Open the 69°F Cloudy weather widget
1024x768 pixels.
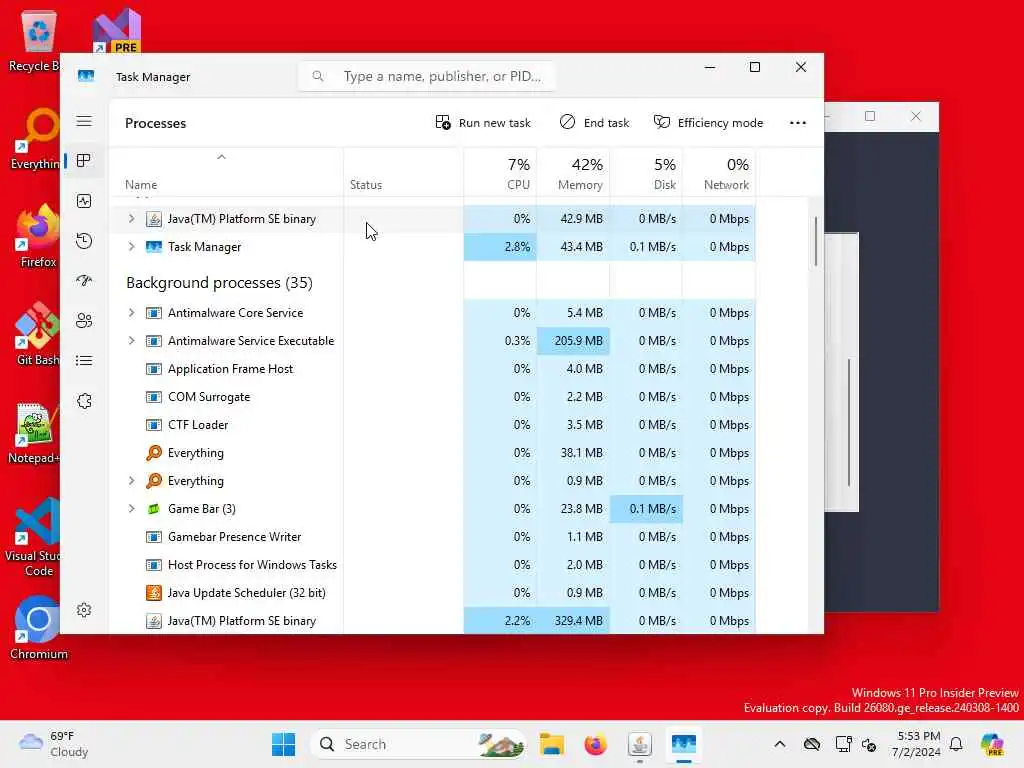[x=54, y=744]
